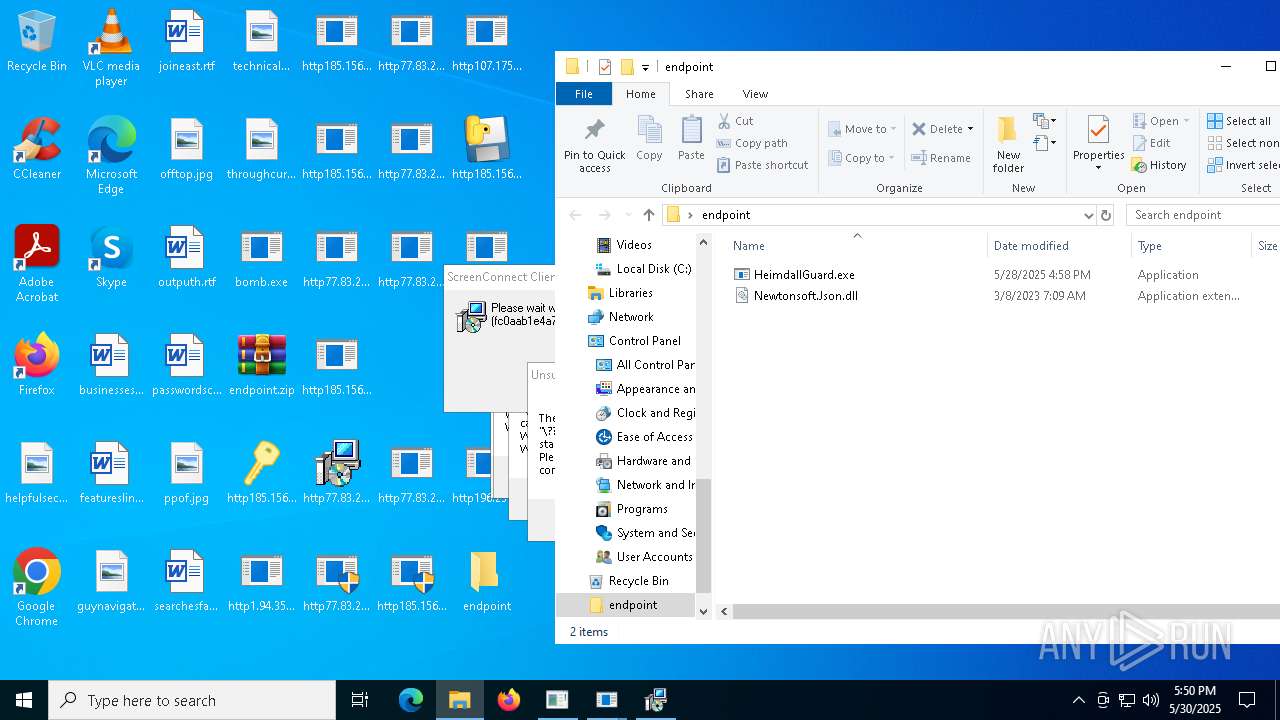Click the Up directory arrow
Image resolution: width=1280 pixels, height=720 pixels.
point(649,215)
